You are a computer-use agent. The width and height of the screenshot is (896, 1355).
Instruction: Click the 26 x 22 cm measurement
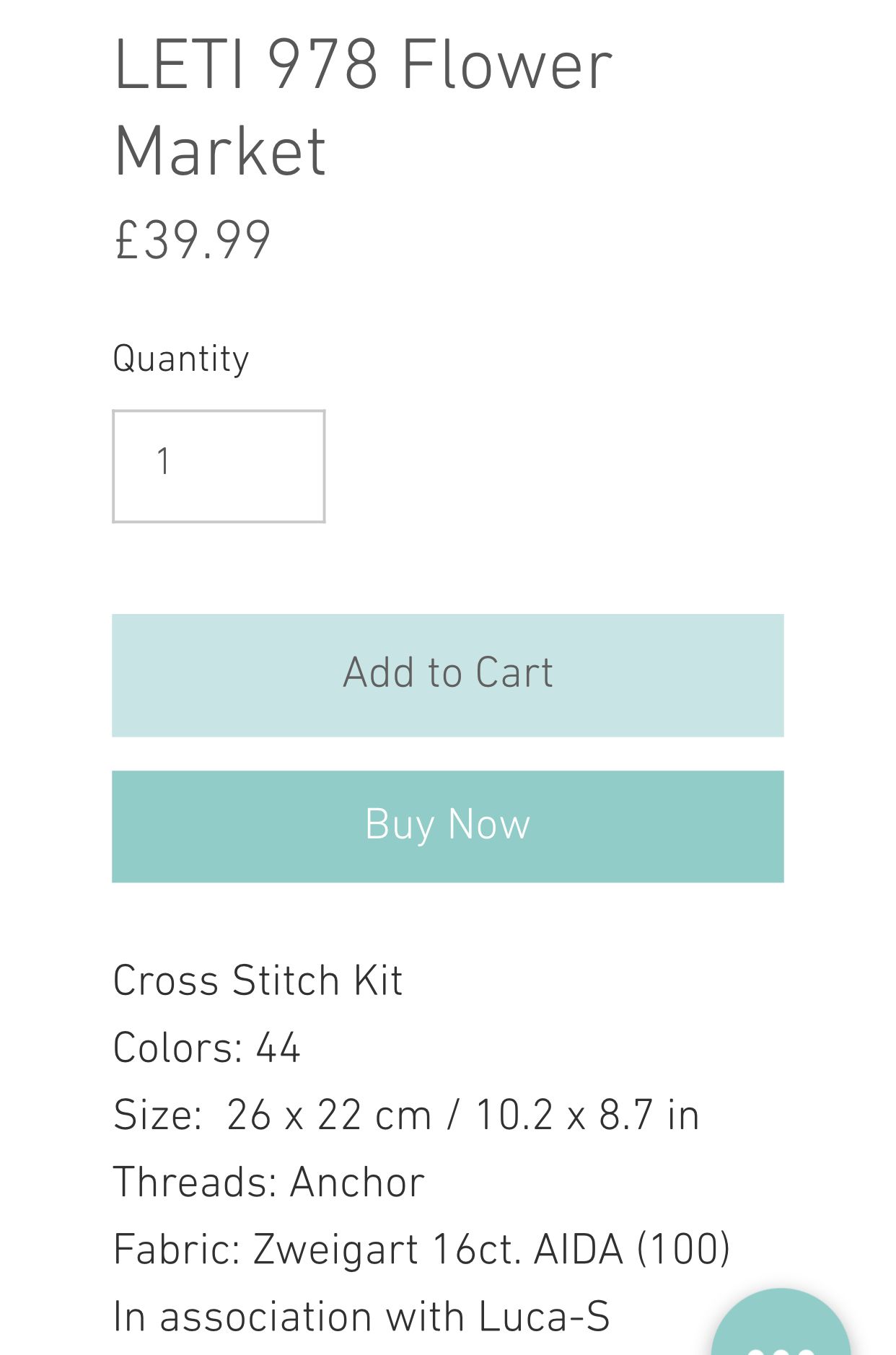pyautogui.click(x=328, y=1115)
